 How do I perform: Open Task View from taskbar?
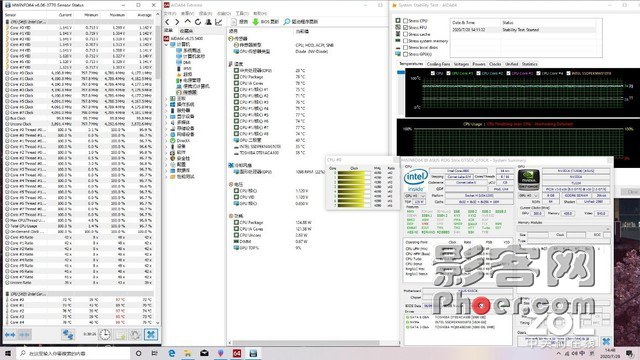(x=155, y=353)
